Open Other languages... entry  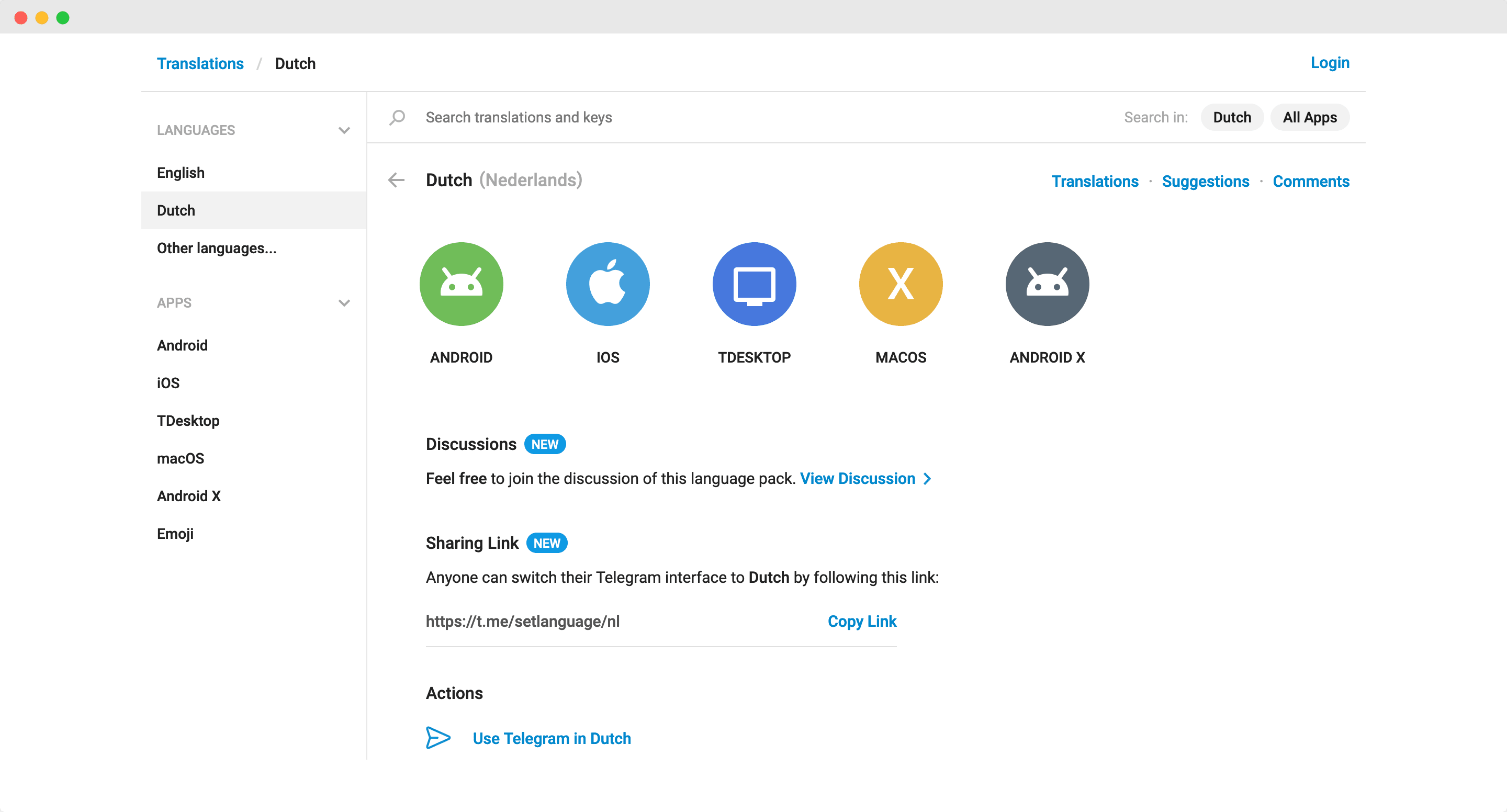tap(254, 248)
